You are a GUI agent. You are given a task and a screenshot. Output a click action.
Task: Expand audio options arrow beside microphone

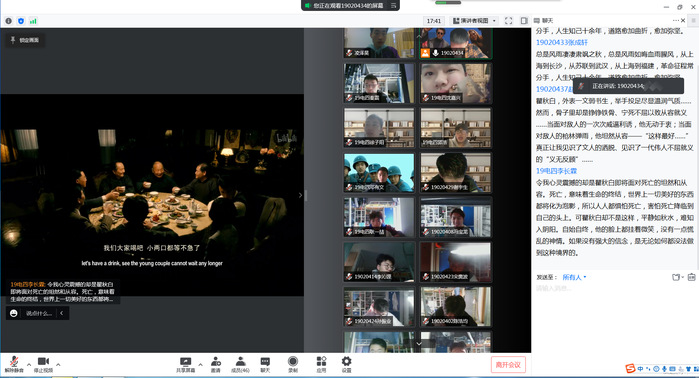click(x=29, y=364)
